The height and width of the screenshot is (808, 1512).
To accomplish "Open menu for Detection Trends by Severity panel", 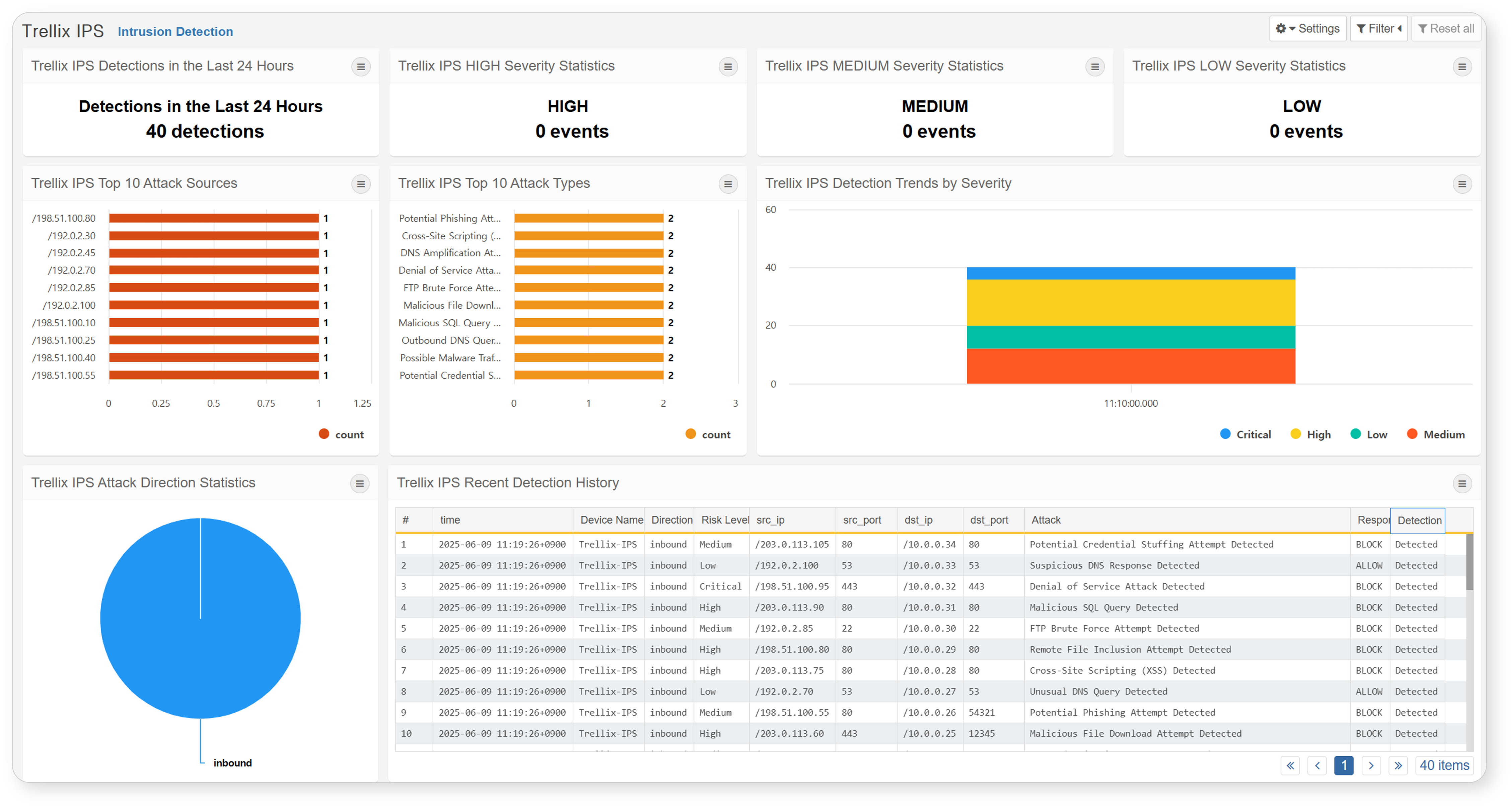I will tap(1462, 184).
